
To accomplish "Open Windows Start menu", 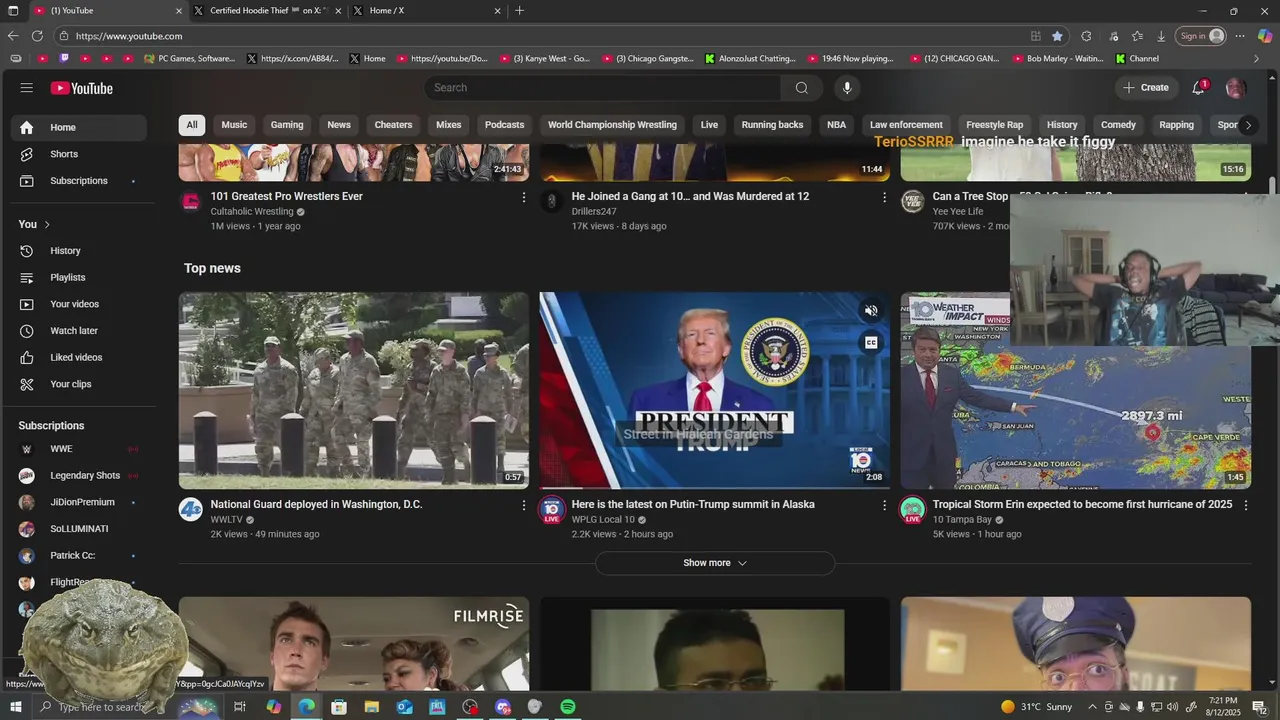I will [15, 707].
